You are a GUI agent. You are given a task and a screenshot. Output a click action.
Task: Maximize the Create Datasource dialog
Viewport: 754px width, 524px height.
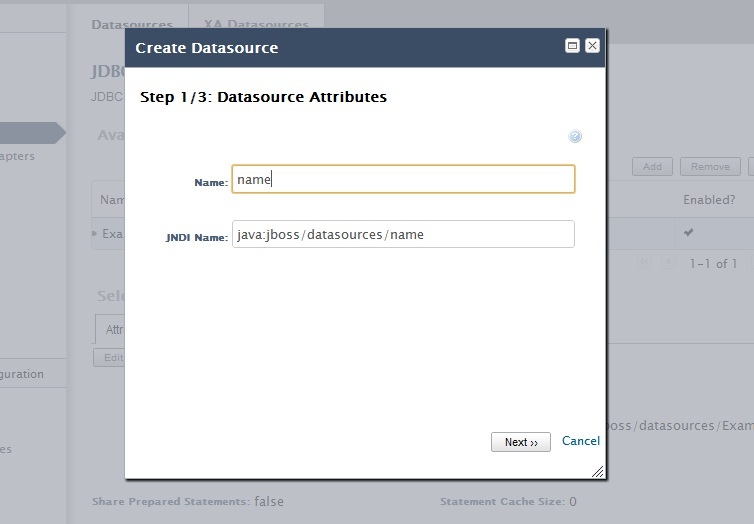572,46
